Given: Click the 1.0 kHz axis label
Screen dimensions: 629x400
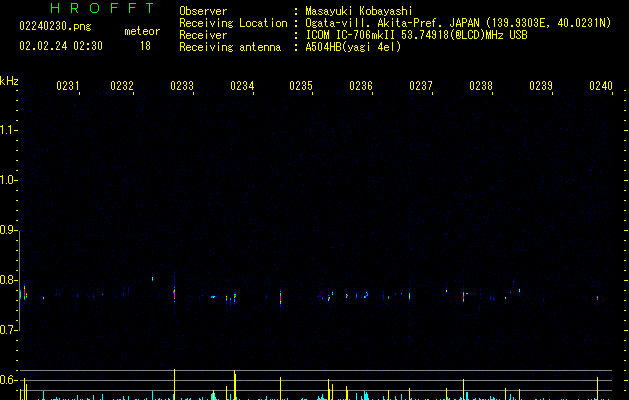Looking at the screenshot, I should [8, 180].
